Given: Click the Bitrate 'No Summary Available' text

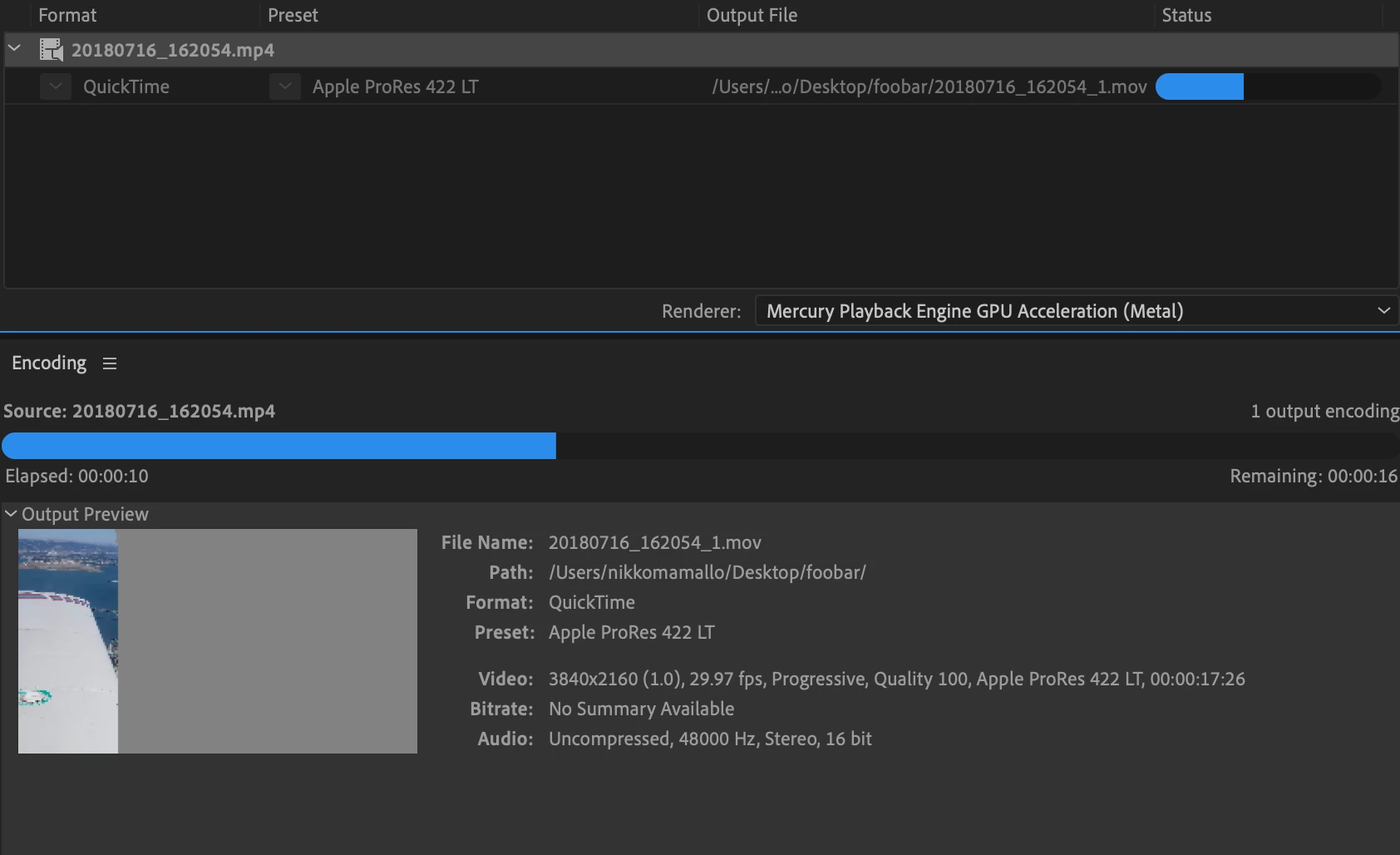Looking at the screenshot, I should click(x=642, y=709).
